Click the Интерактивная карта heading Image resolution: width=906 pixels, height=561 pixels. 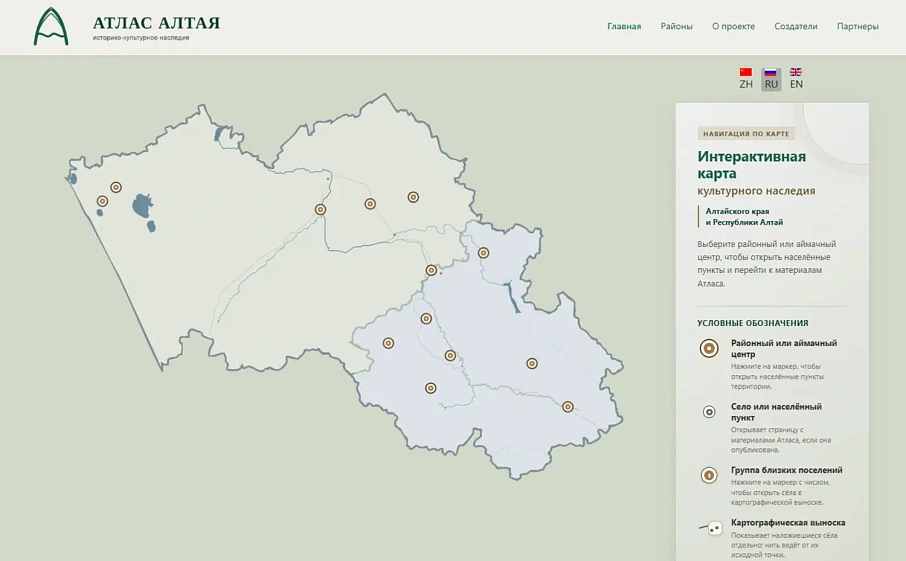[751, 165]
